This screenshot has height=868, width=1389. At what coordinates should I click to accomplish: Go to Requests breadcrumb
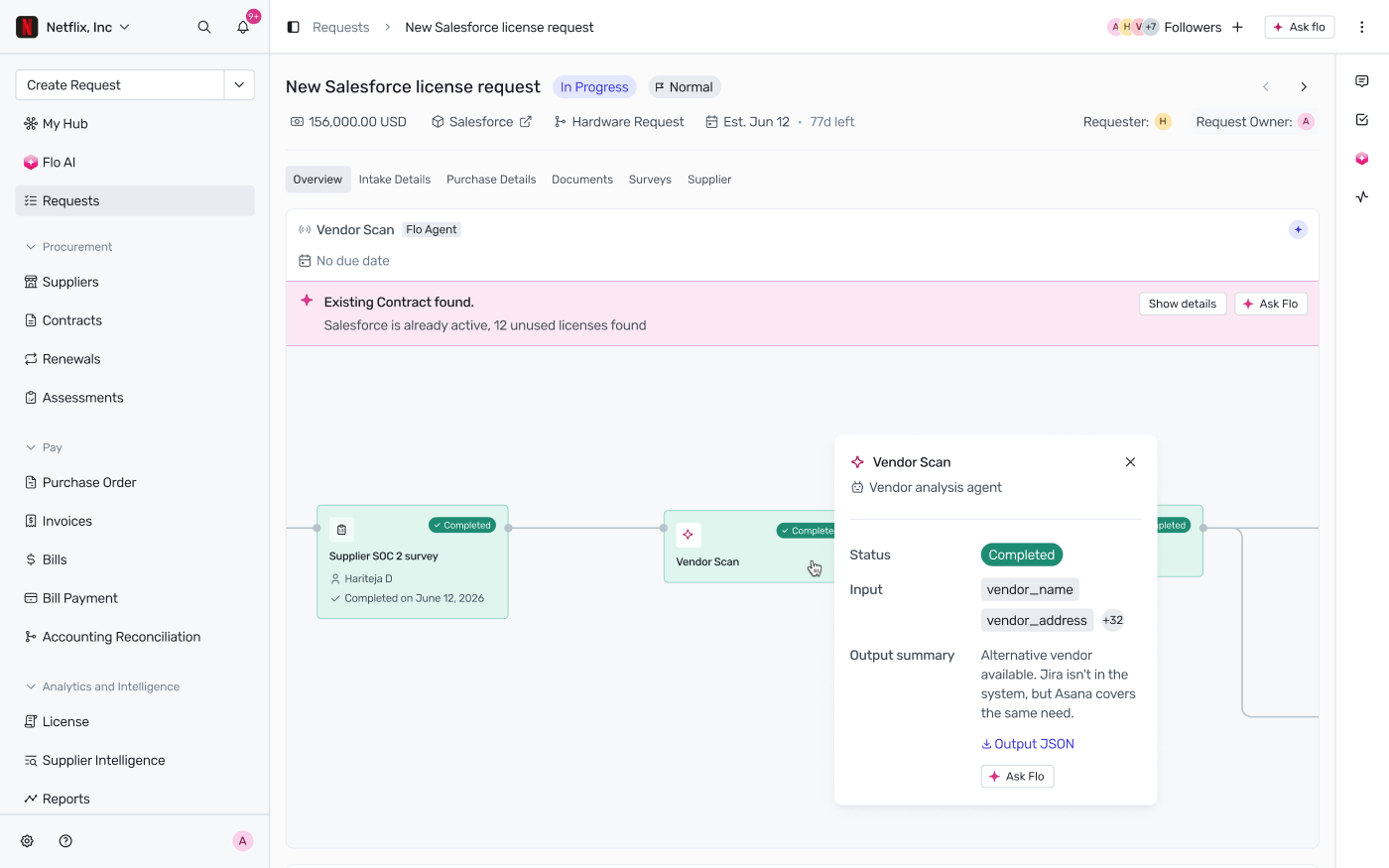[340, 27]
